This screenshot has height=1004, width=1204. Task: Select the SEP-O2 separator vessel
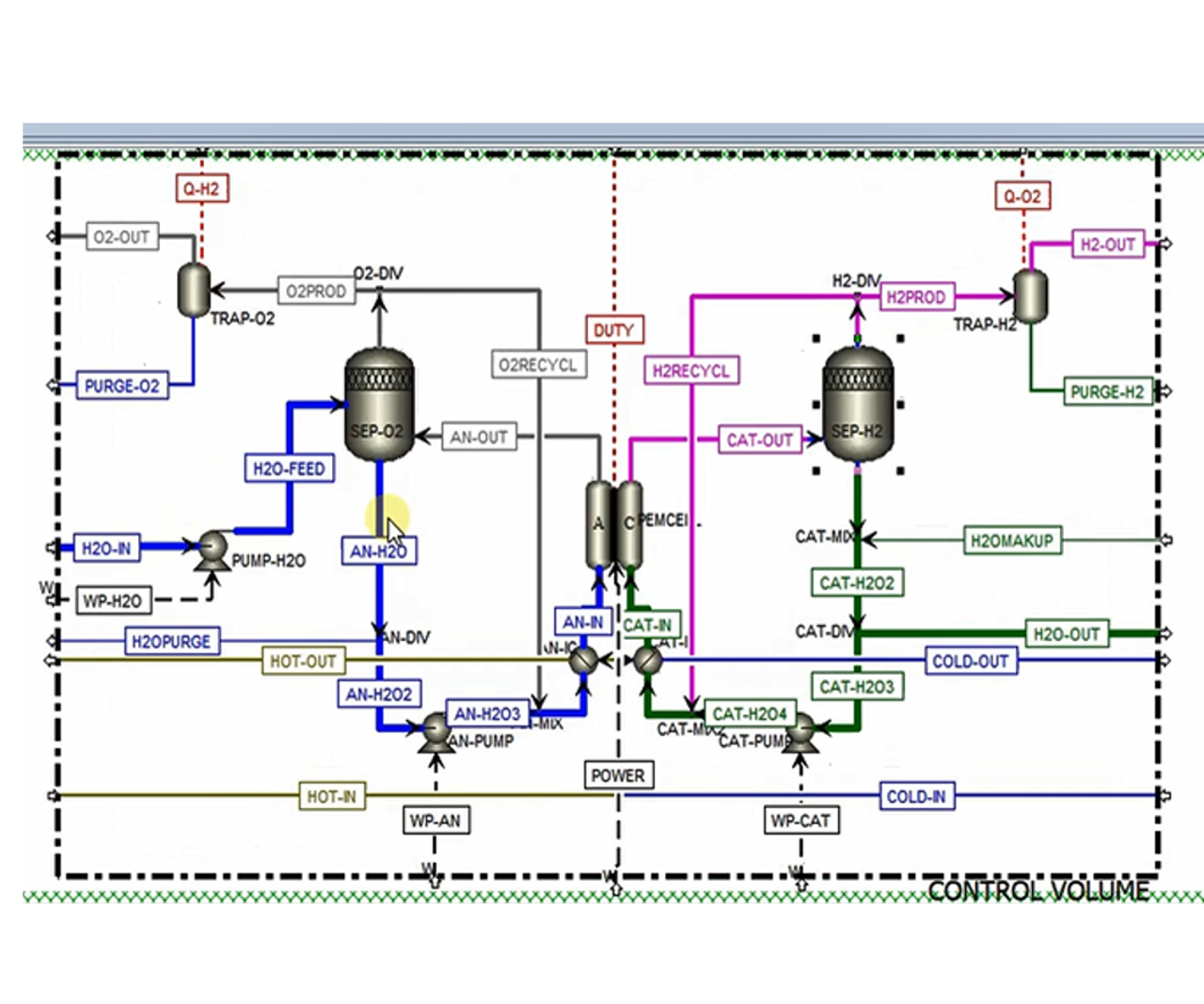pos(379,405)
